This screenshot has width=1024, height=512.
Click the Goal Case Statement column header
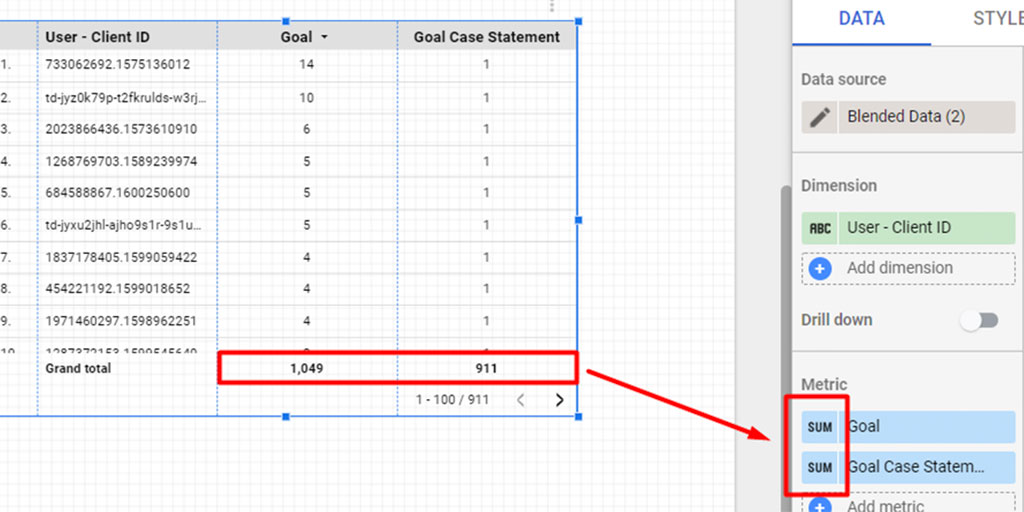(487, 37)
